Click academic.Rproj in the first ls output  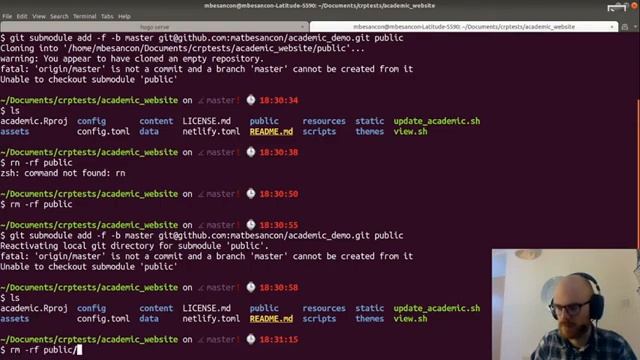point(34,121)
